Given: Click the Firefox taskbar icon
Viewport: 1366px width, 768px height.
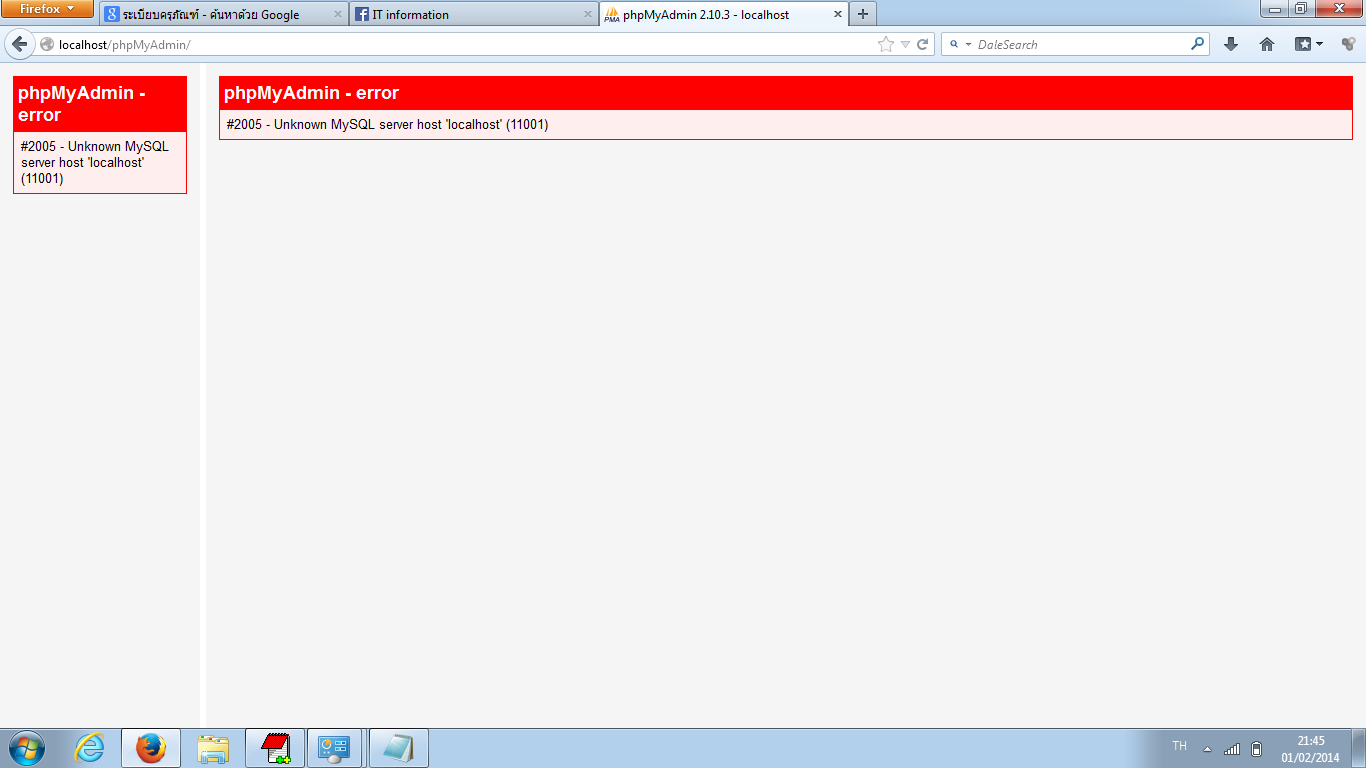Looking at the screenshot, I should click(x=151, y=748).
